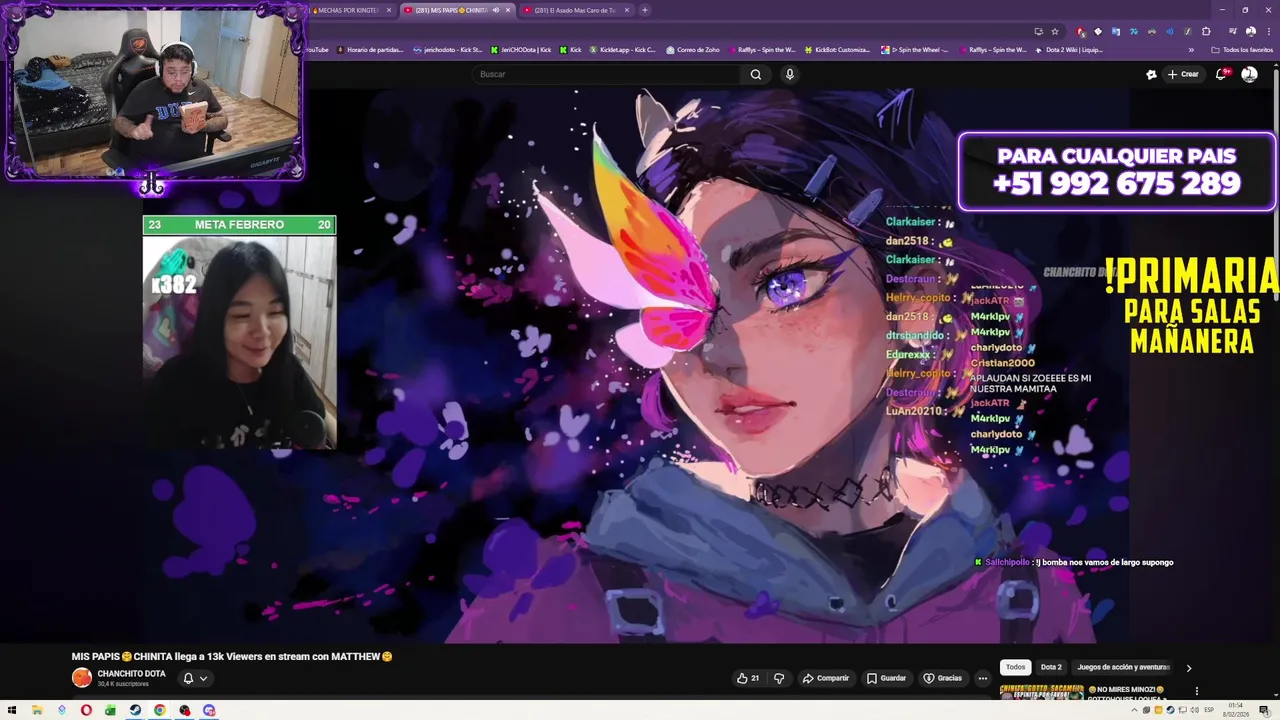Screen dimensions: 1280x720
Task: Dislike the video with thumbs-down
Action: tap(779, 678)
